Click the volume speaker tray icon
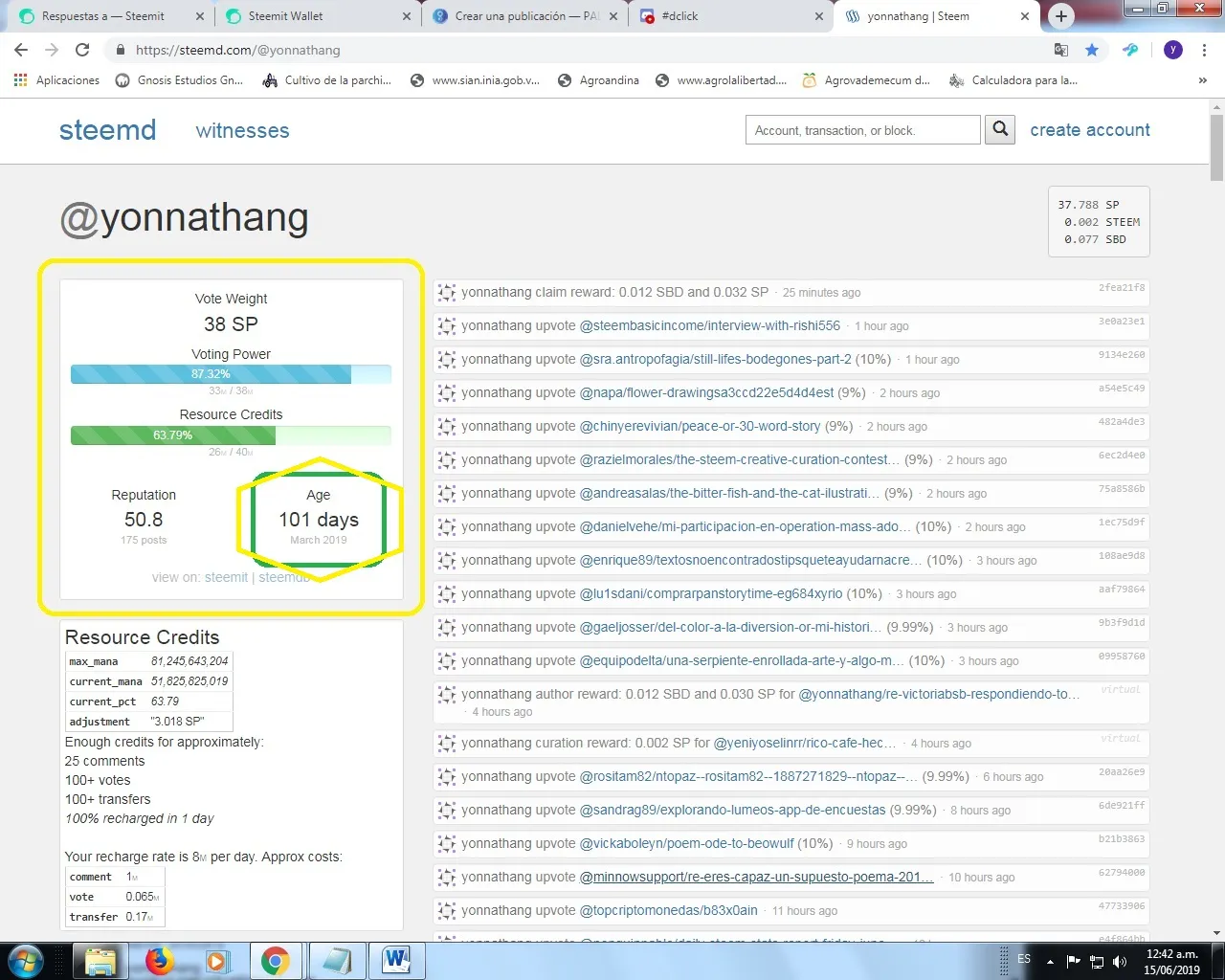Image resolution: width=1225 pixels, height=980 pixels. [1120, 961]
